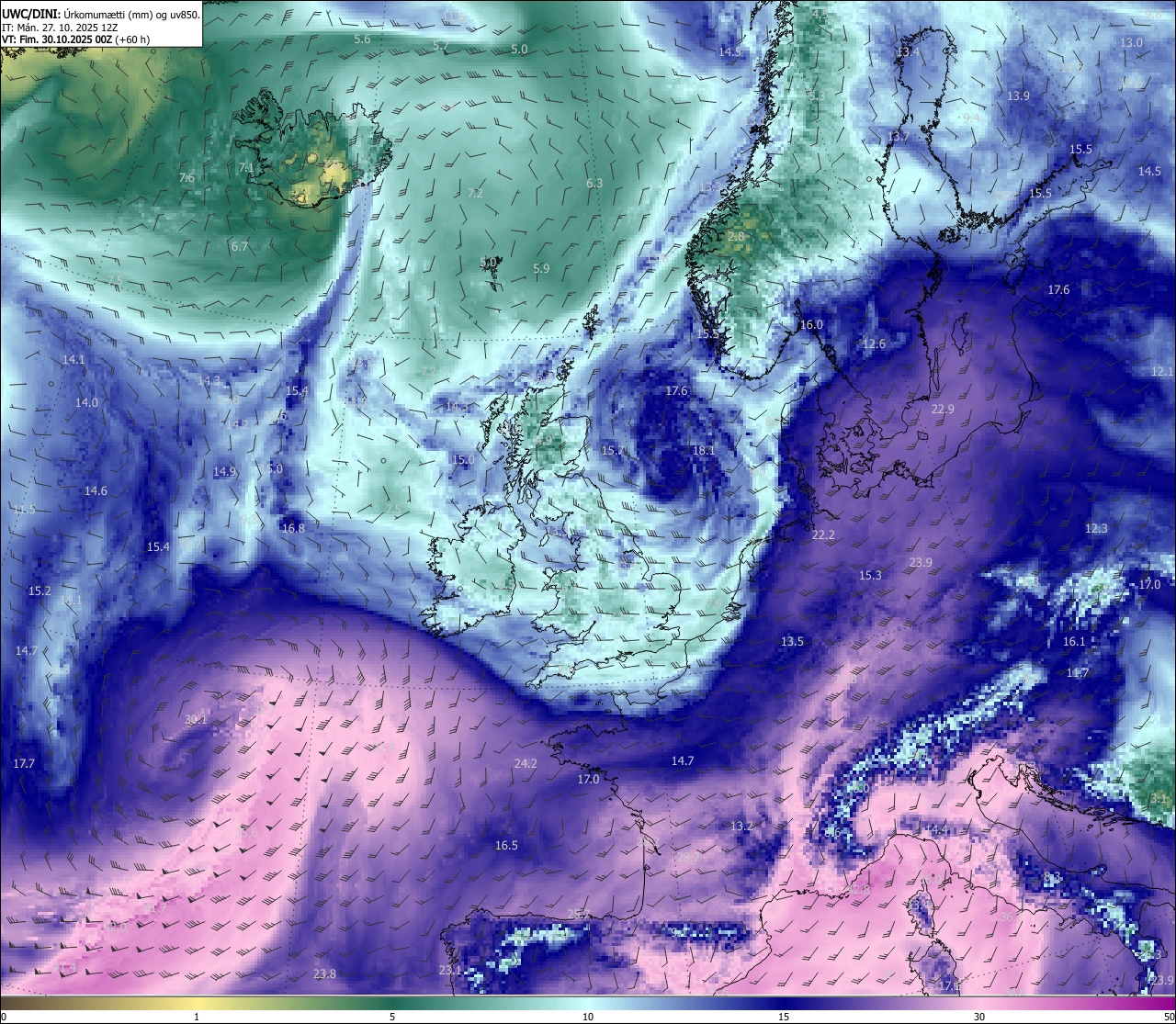The height and width of the screenshot is (1024, 1176).
Task: Click the 5.7 value near the top
Action: point(441,46)
